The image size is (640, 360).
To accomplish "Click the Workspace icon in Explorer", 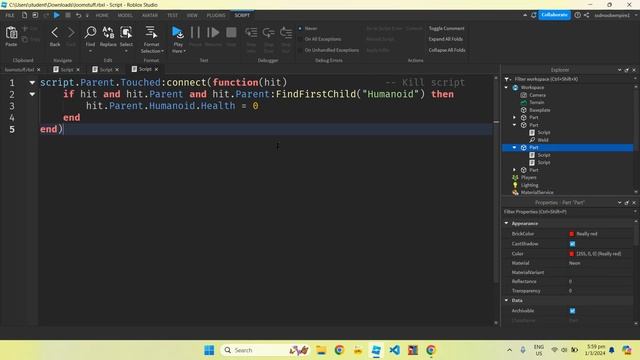I will (x=516, y=88).
